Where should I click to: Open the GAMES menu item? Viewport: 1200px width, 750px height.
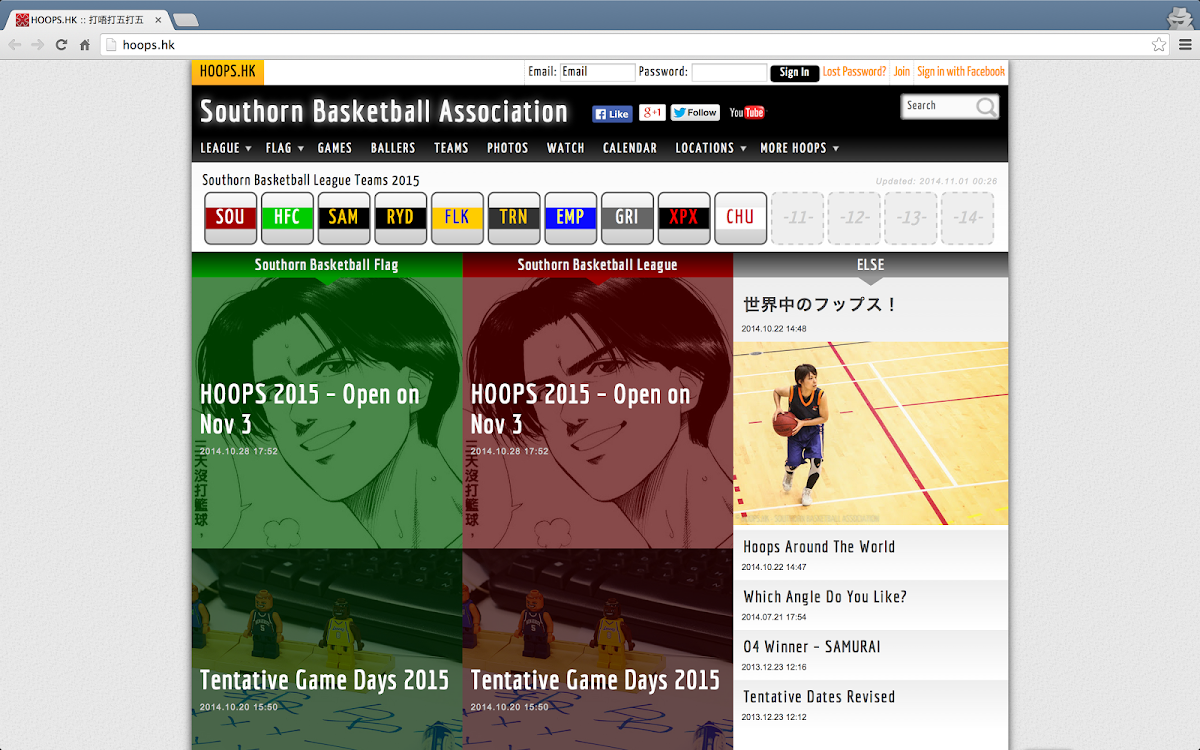click(x=335, y=148)
